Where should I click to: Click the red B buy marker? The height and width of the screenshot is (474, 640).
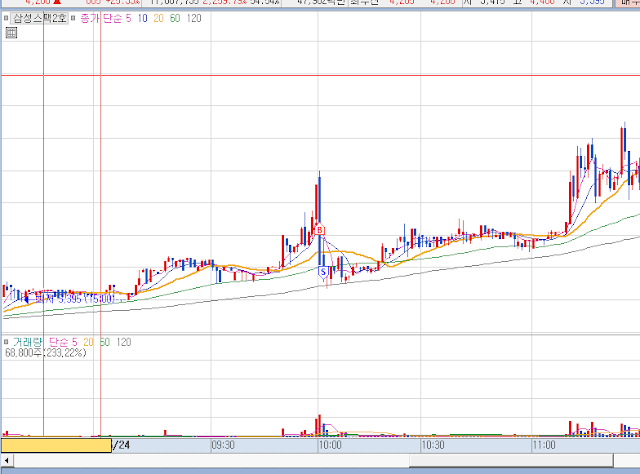(x=320, y=230)
